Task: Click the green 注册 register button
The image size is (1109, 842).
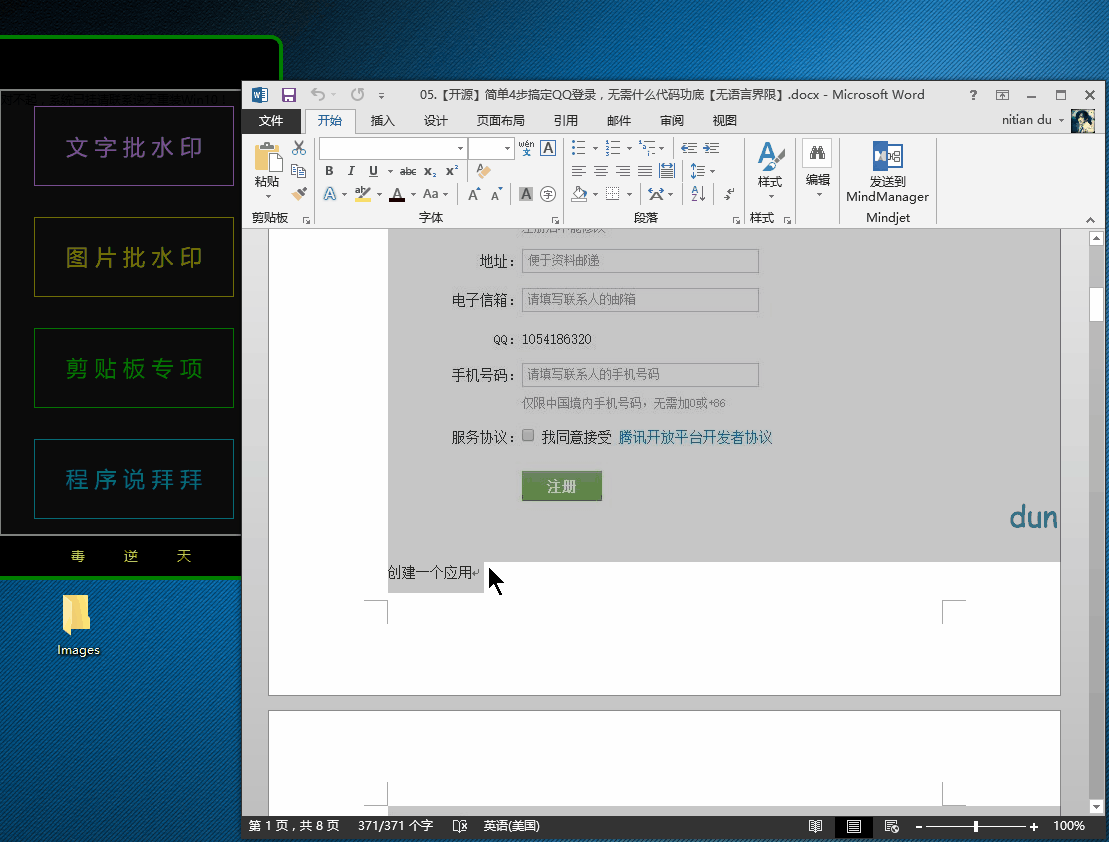Action: (562, 486)
